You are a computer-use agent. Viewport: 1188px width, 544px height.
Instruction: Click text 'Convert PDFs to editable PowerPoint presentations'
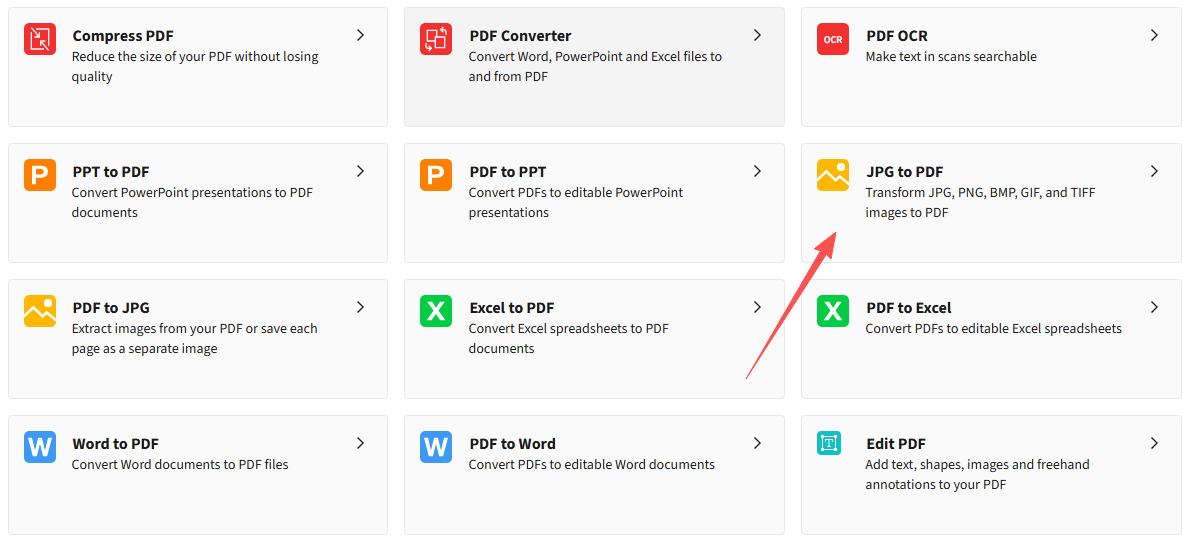click(x=576, y=202)
